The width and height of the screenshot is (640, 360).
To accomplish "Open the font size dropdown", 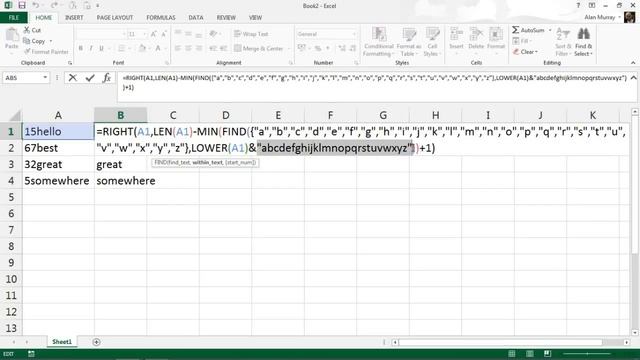I will point(144,34).
